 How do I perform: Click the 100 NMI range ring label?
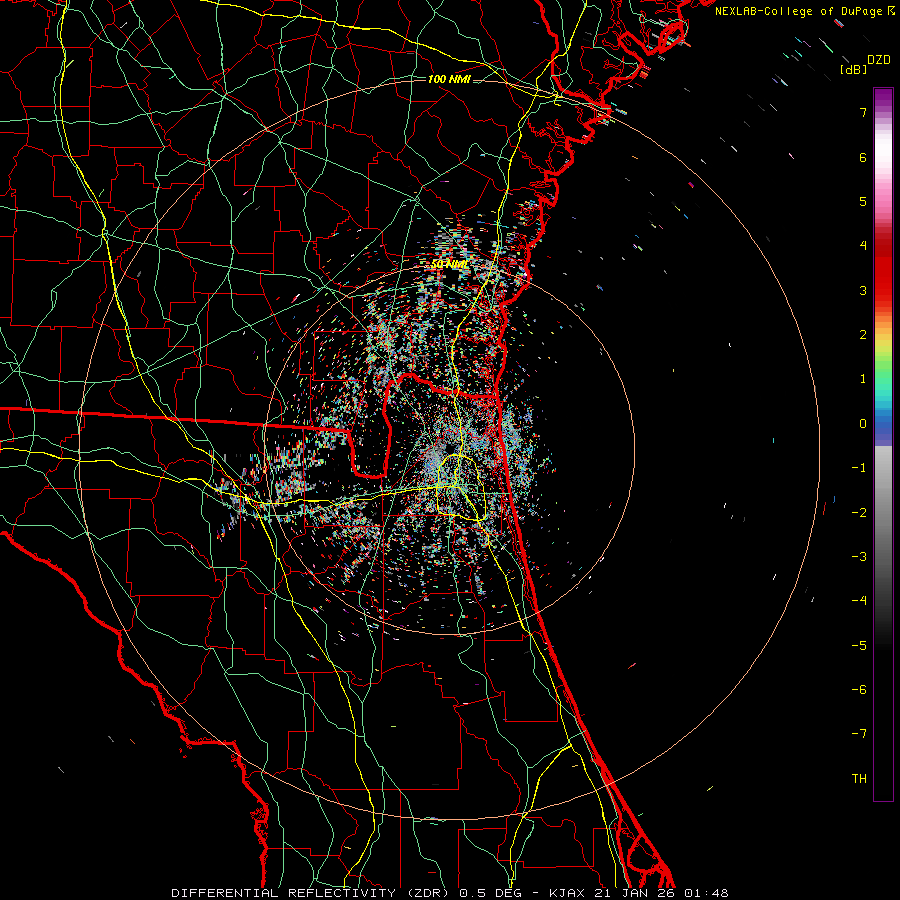[449, 79]
